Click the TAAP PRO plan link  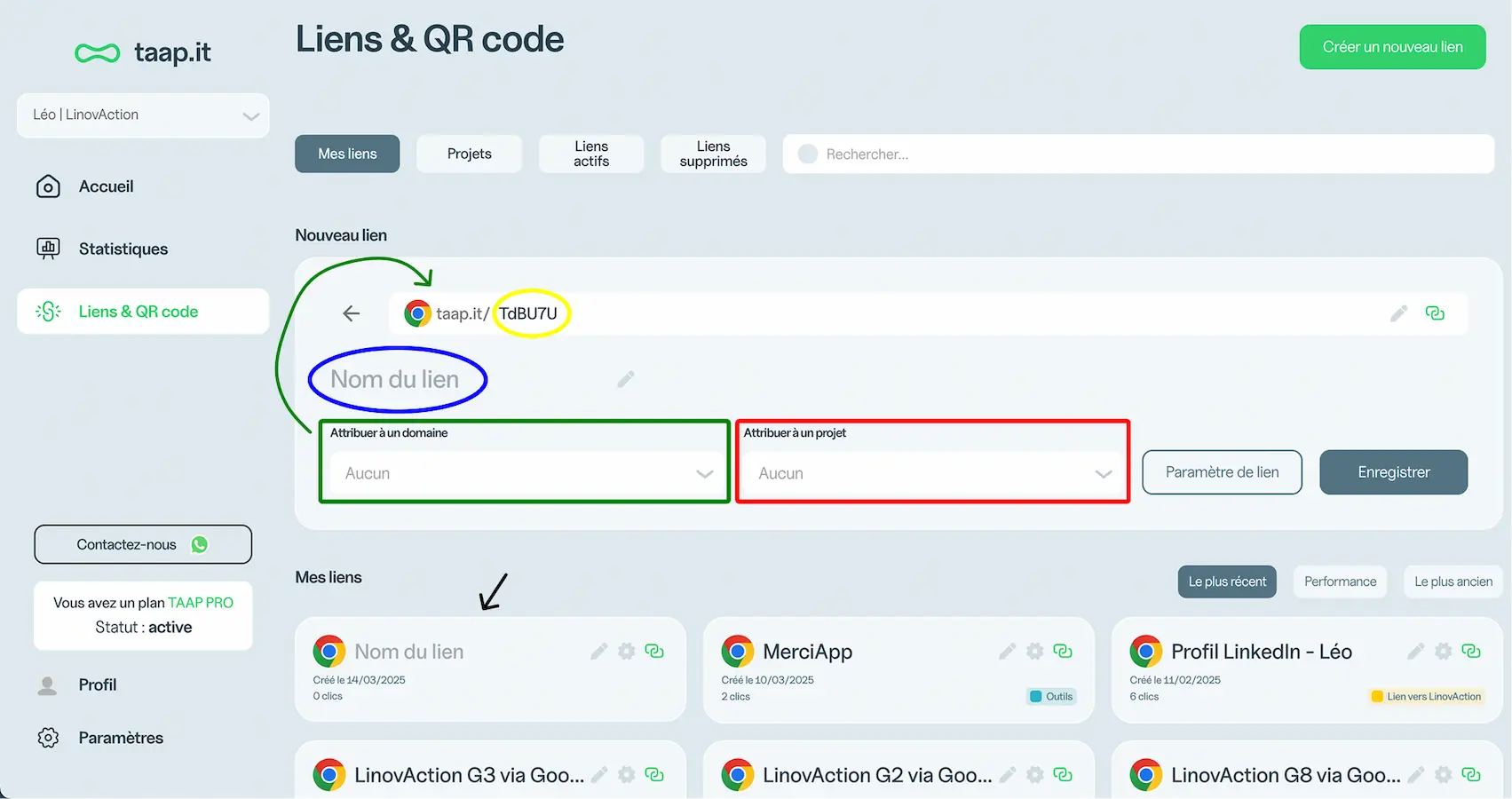click(x=201, y=603)
